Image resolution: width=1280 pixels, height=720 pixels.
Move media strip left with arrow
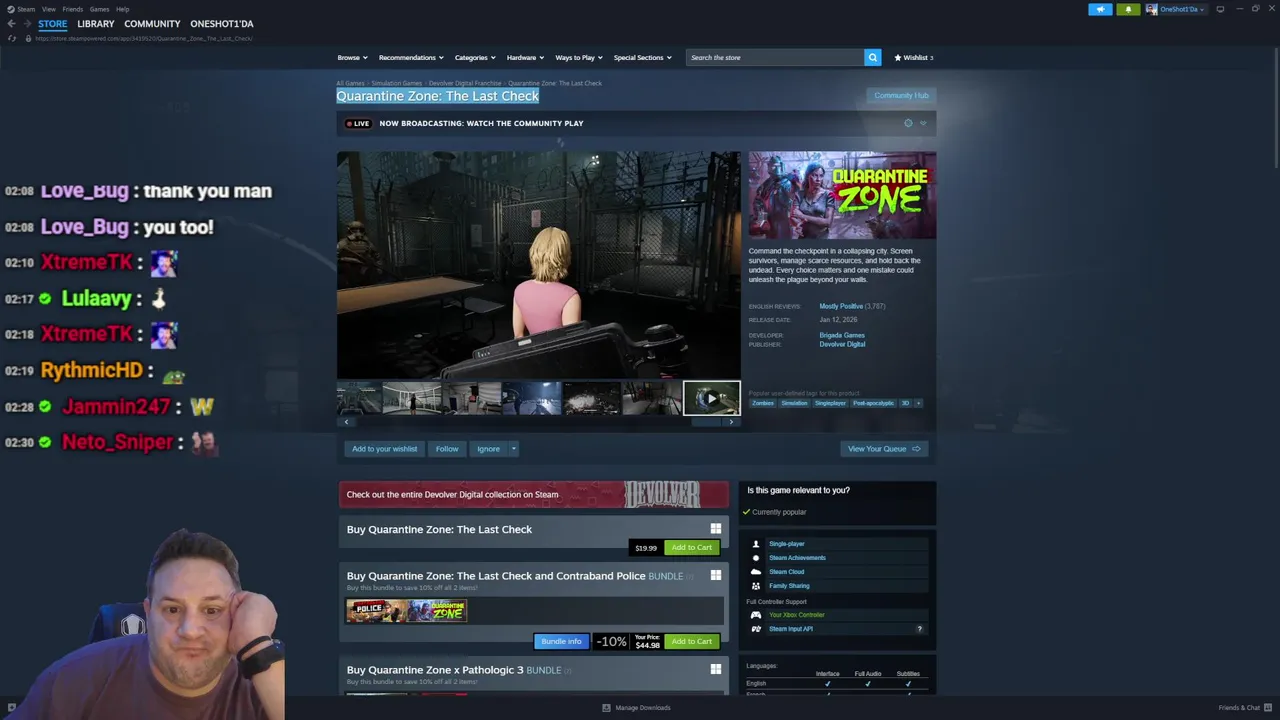click(346, 422)
